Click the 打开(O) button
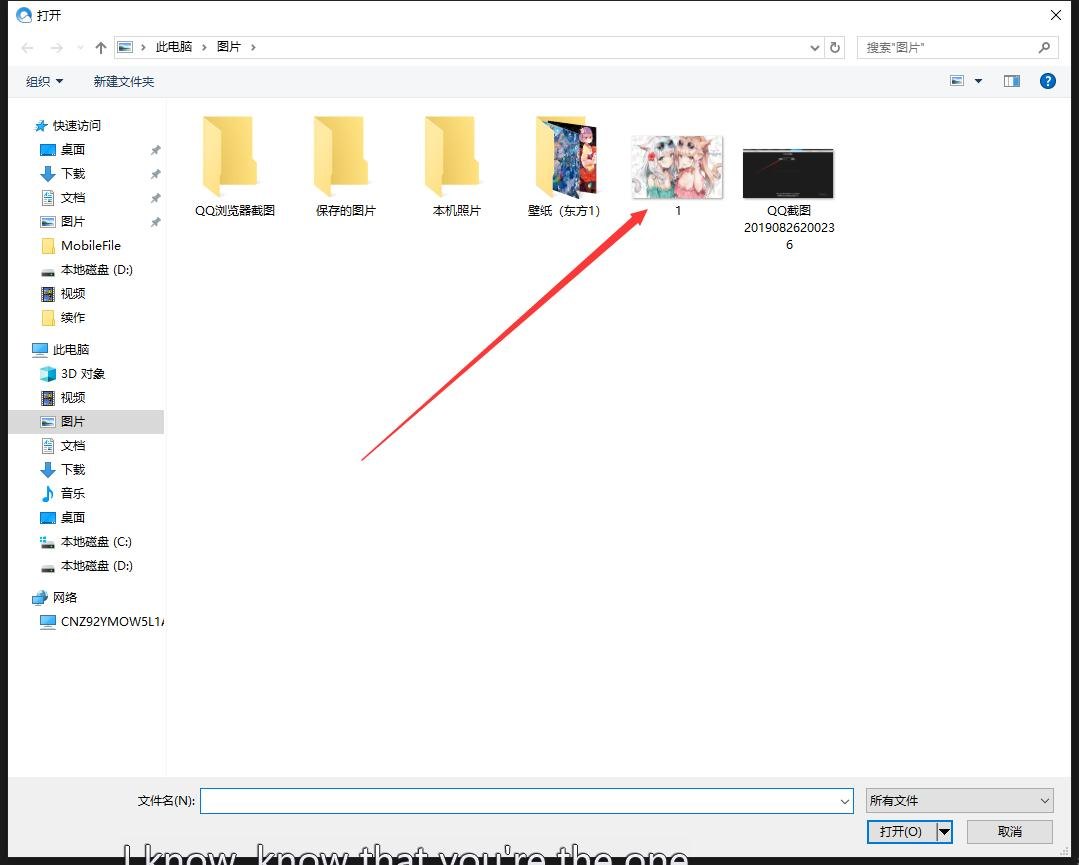 (x=900, y=831)
